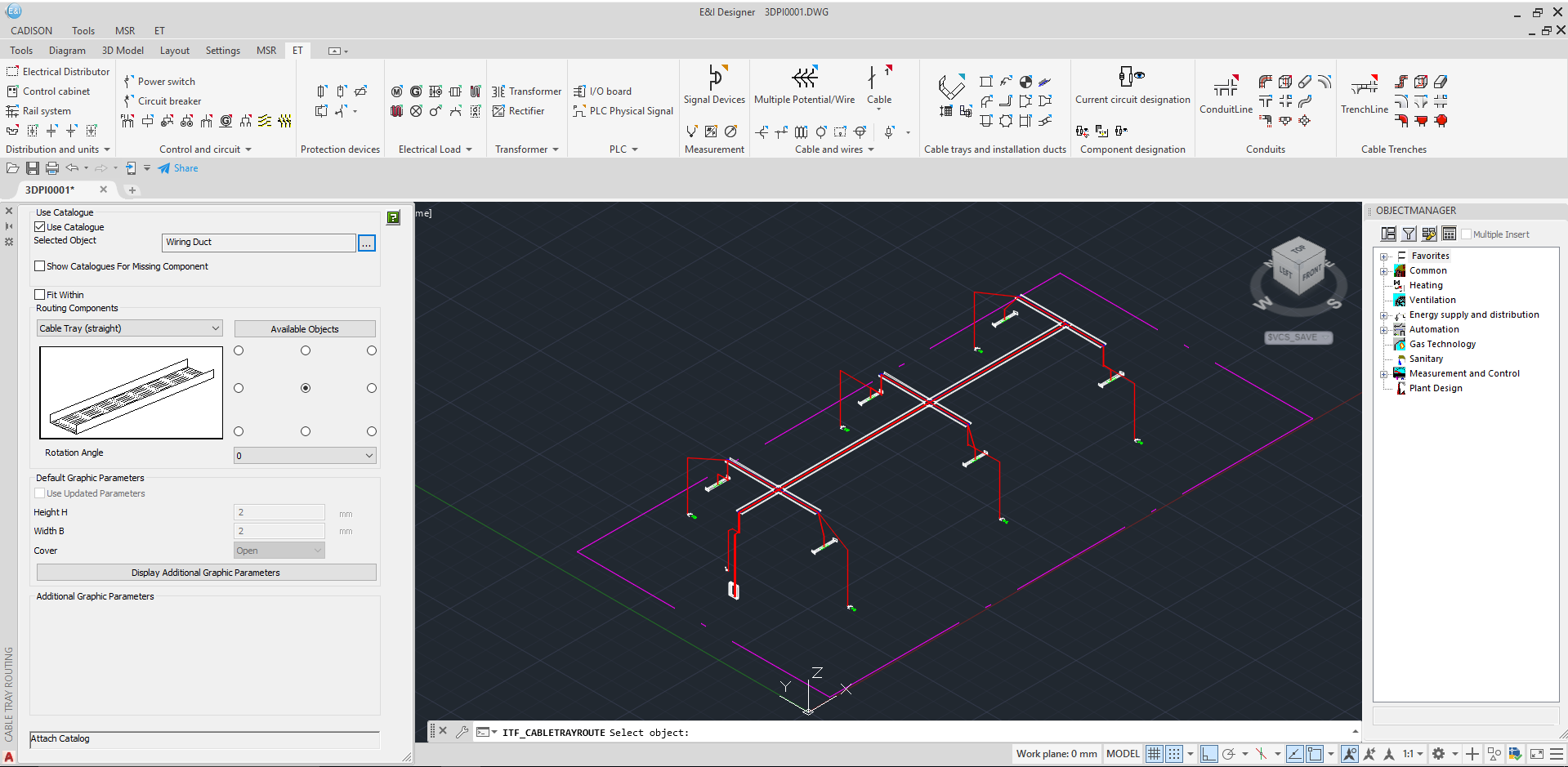
Task: Open file using folder icon
Action: coord(12,168)
